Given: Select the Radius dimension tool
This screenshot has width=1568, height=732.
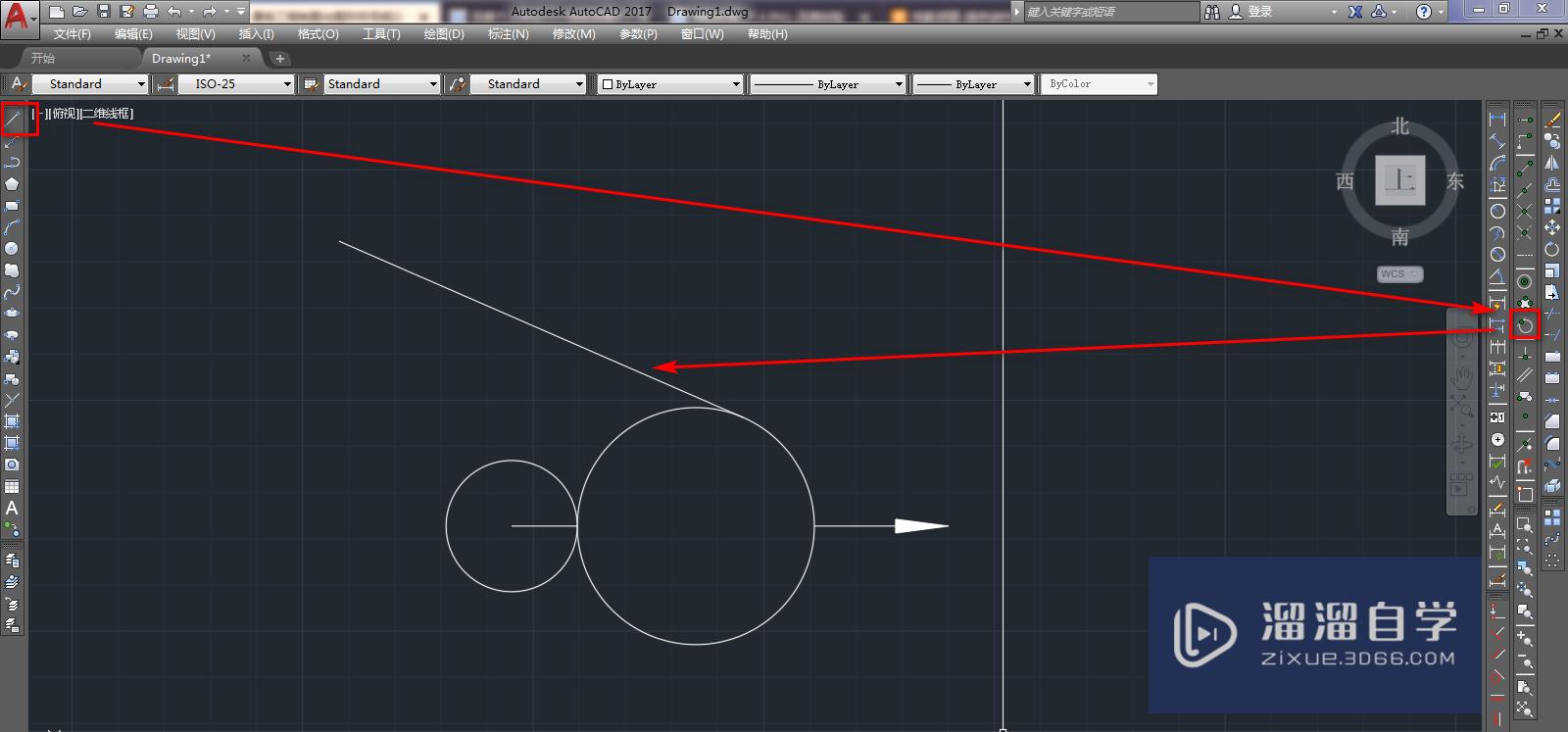Looking at the screenshot, I should pos(1497,211).
